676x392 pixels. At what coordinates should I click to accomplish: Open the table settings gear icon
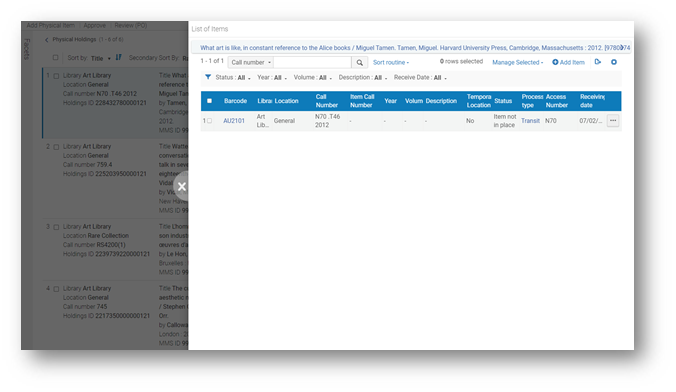[x=613, y=62]
